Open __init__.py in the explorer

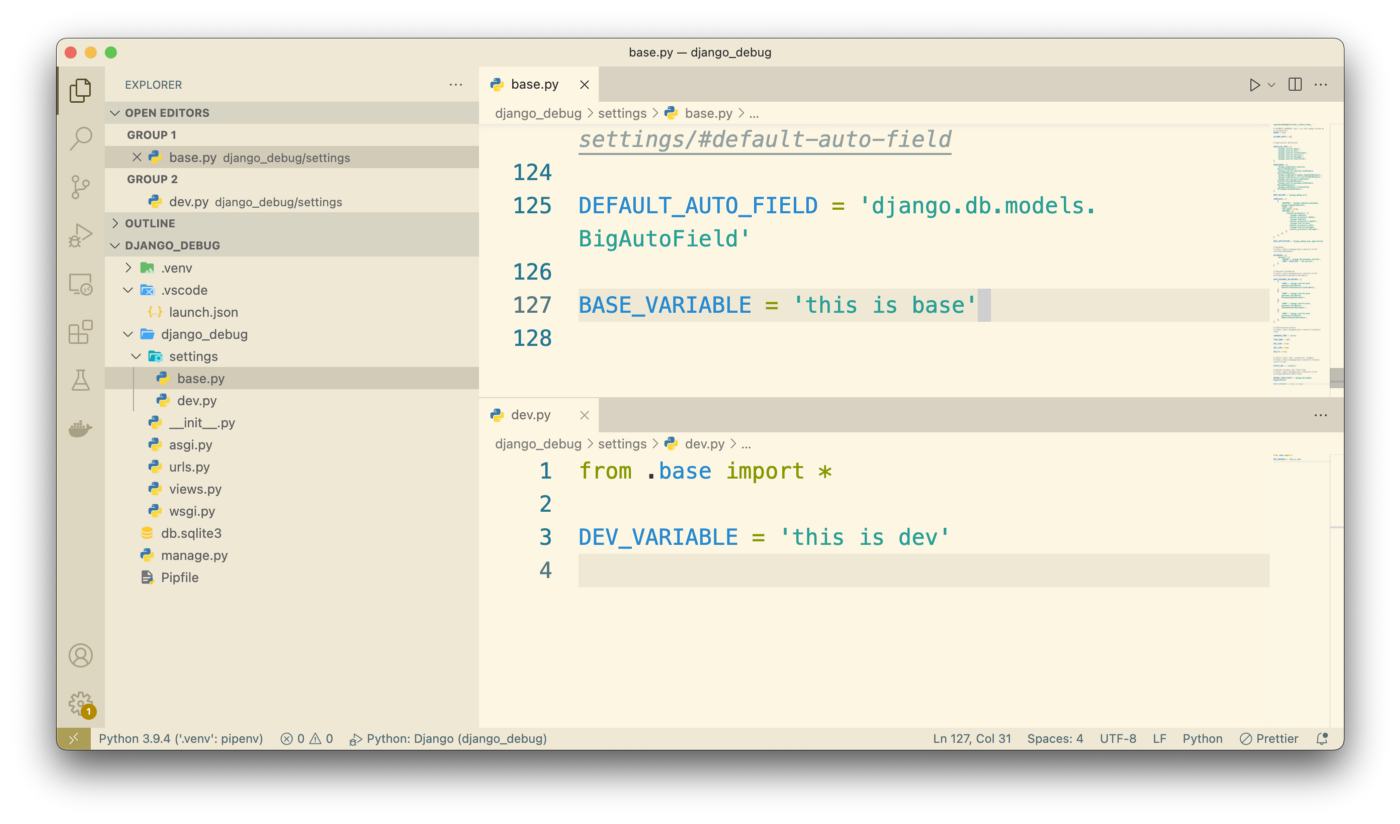292,422
